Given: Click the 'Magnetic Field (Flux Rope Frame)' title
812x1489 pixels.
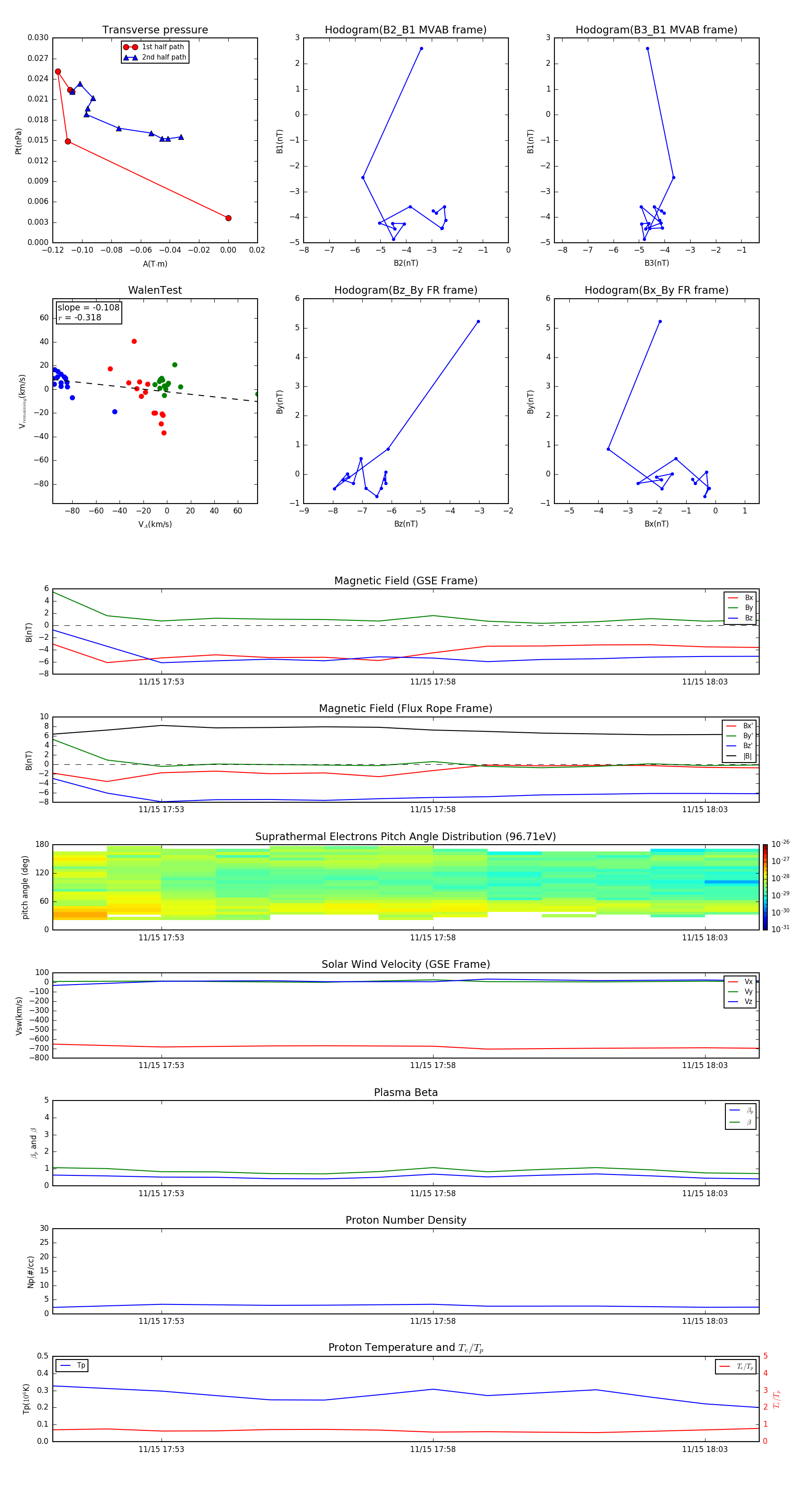Looking at the screenshot, I should coord(406,709).
